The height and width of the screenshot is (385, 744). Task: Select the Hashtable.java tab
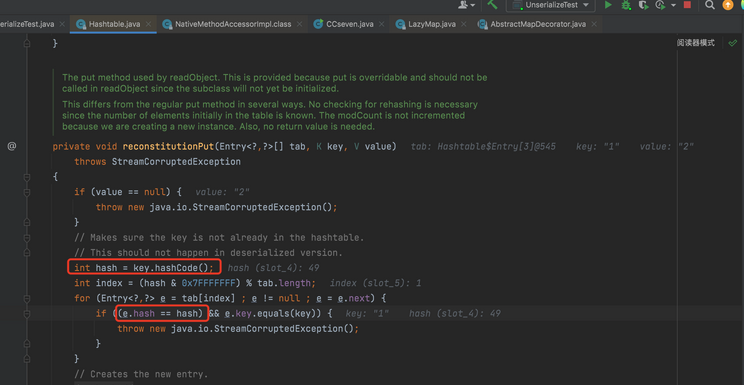coord(114,24)
